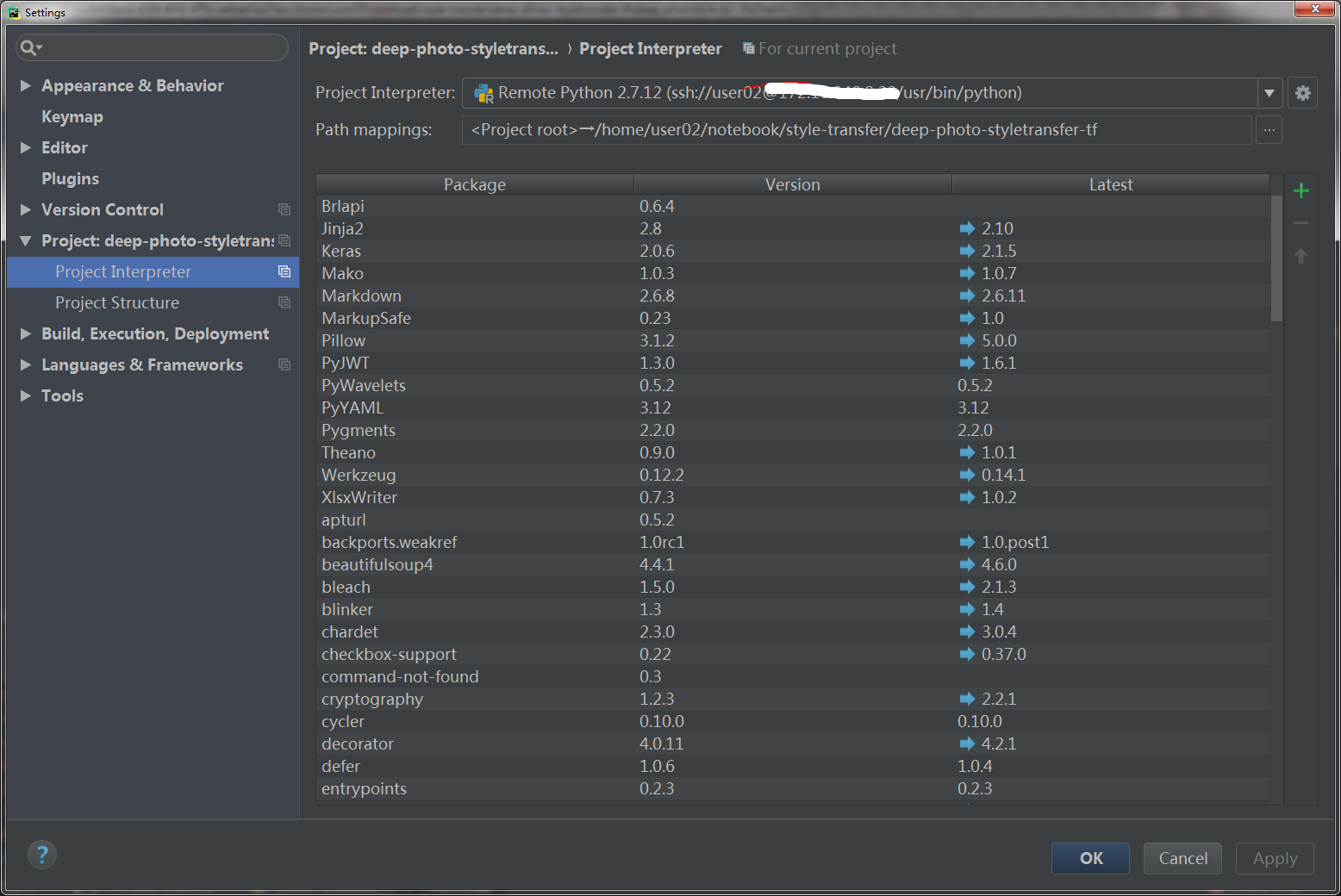1341x896 pixels.
Task: Open the Plugins settings page
Action: pyautogui.click(x=71, y=178)
